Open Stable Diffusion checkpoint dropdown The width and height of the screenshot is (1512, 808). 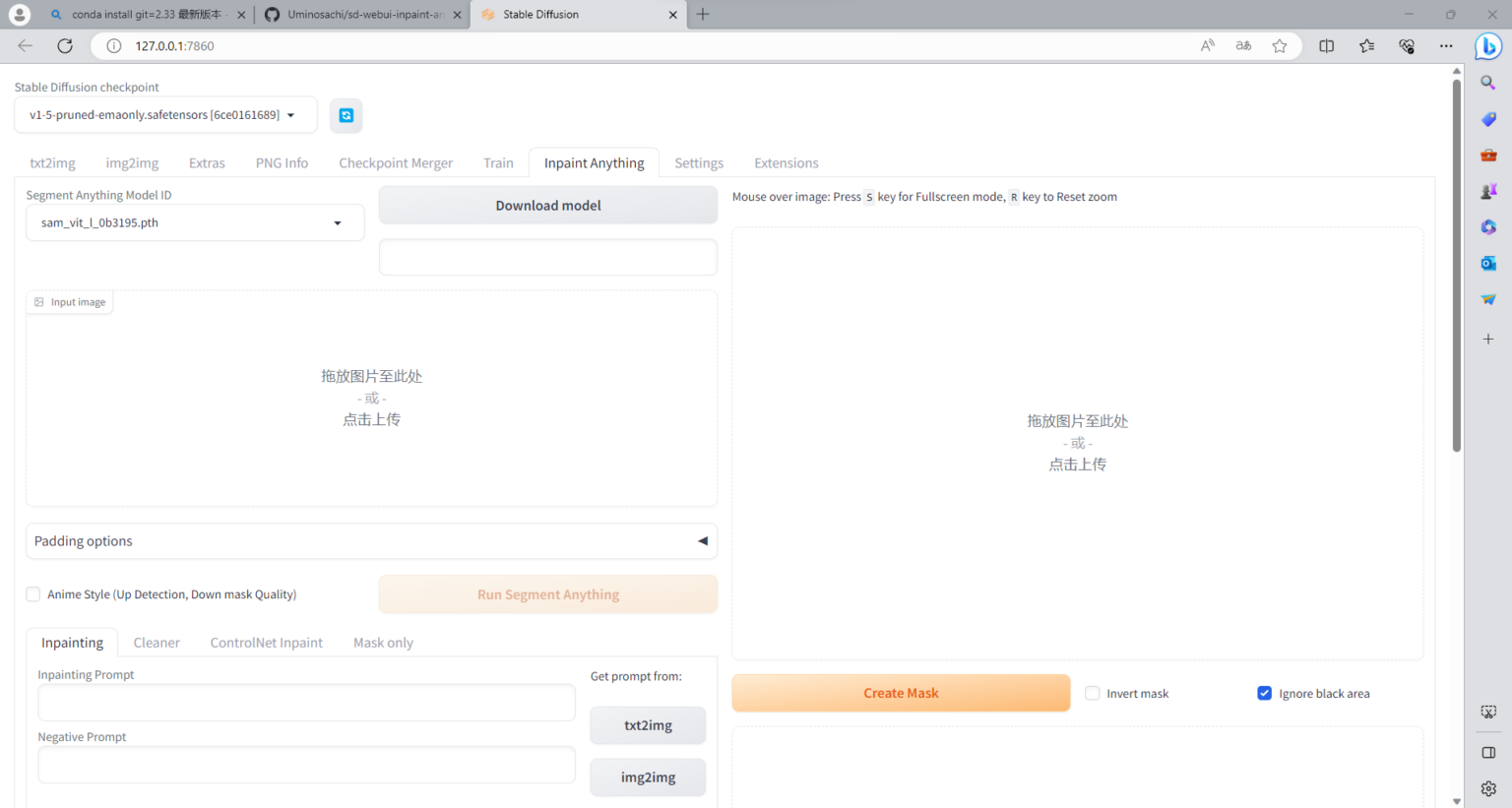165,115
